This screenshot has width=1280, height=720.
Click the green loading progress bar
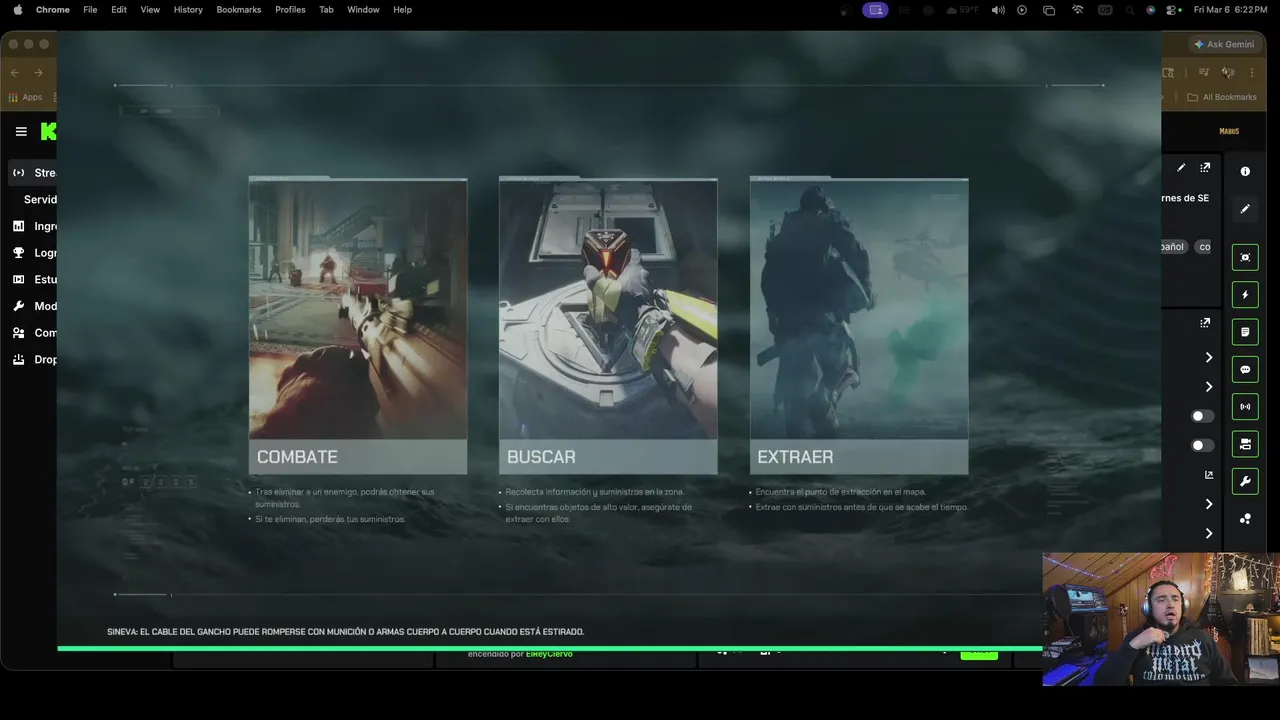click(550, 649)
